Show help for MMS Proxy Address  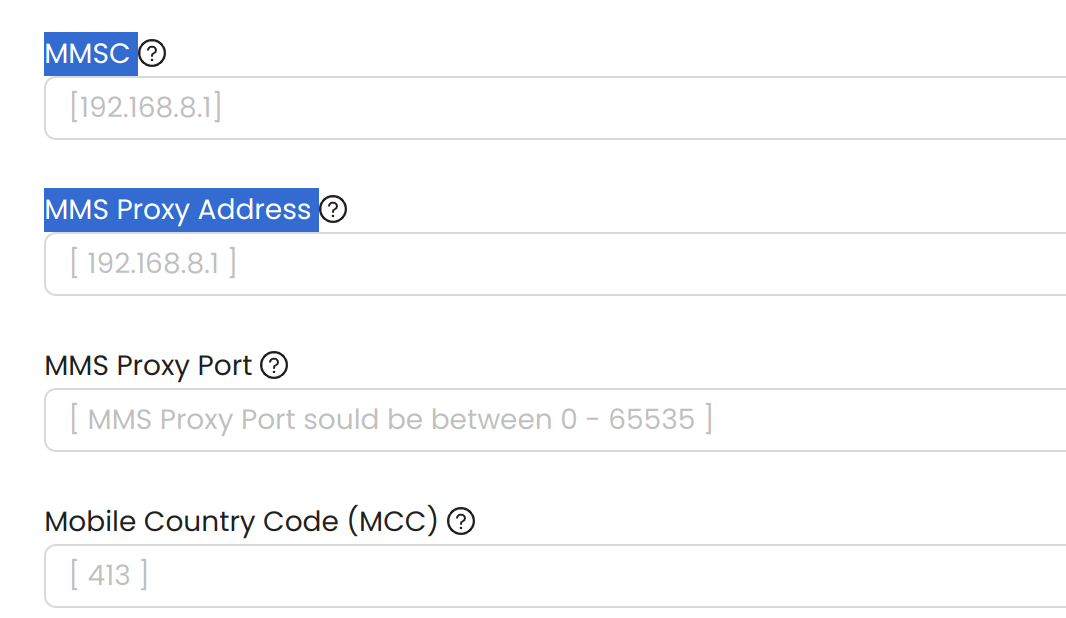[x=333, y=209]
